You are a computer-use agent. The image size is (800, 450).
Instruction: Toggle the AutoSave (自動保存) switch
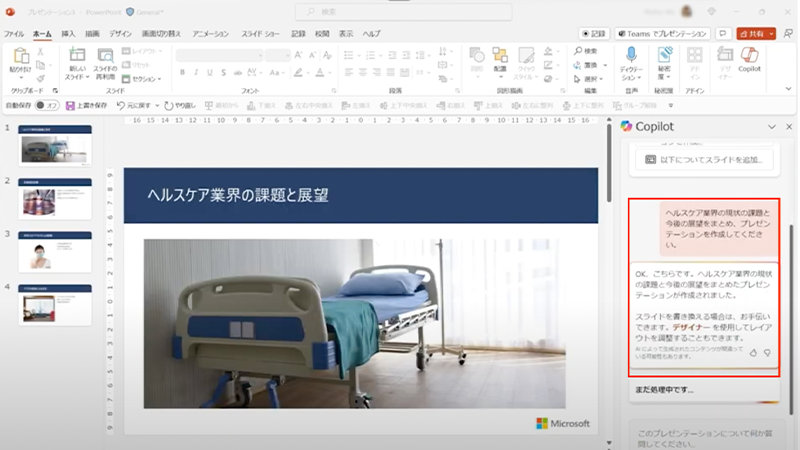pos(46,105)
